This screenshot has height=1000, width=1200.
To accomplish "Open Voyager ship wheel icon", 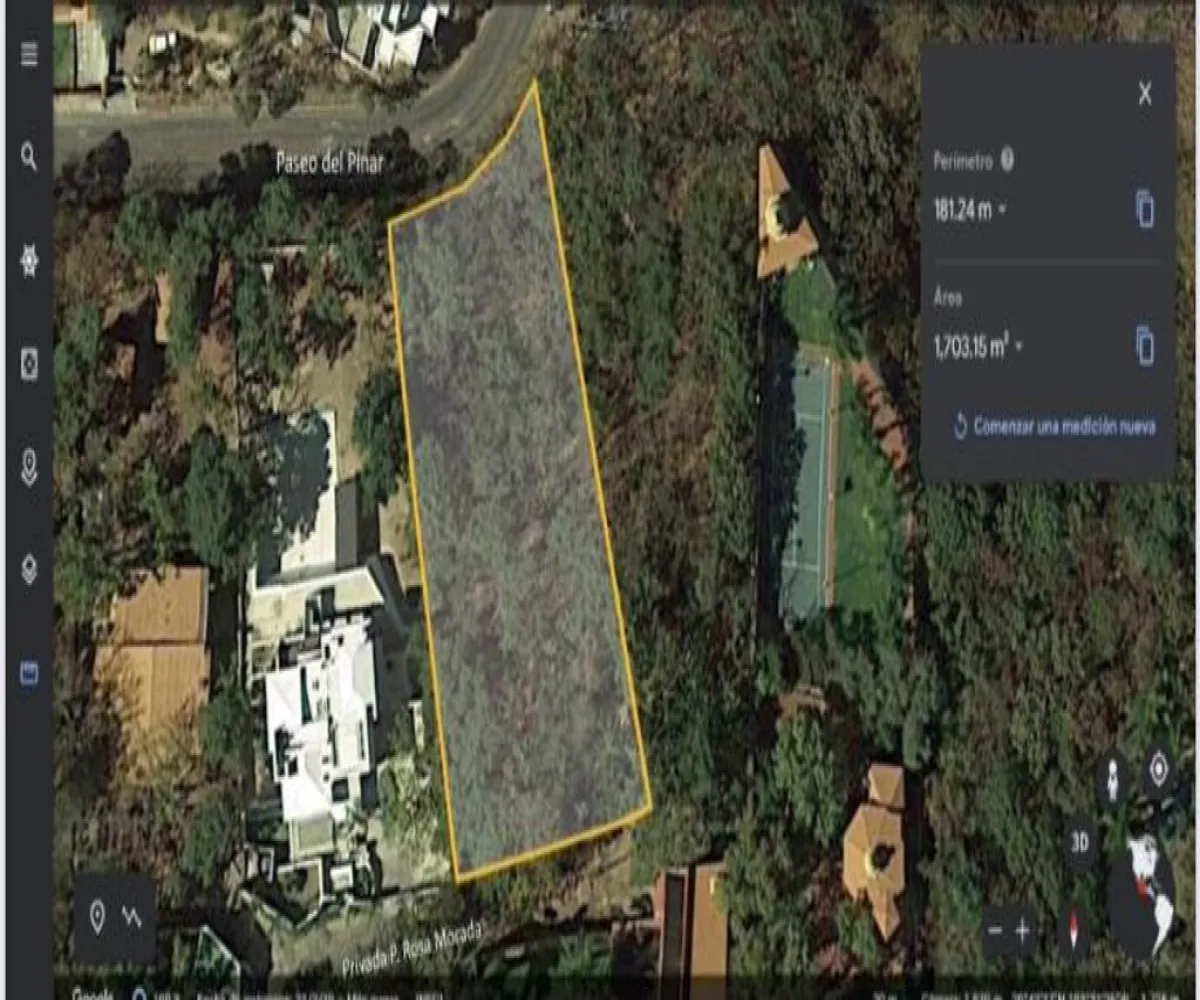I will (x=29, y=260).
